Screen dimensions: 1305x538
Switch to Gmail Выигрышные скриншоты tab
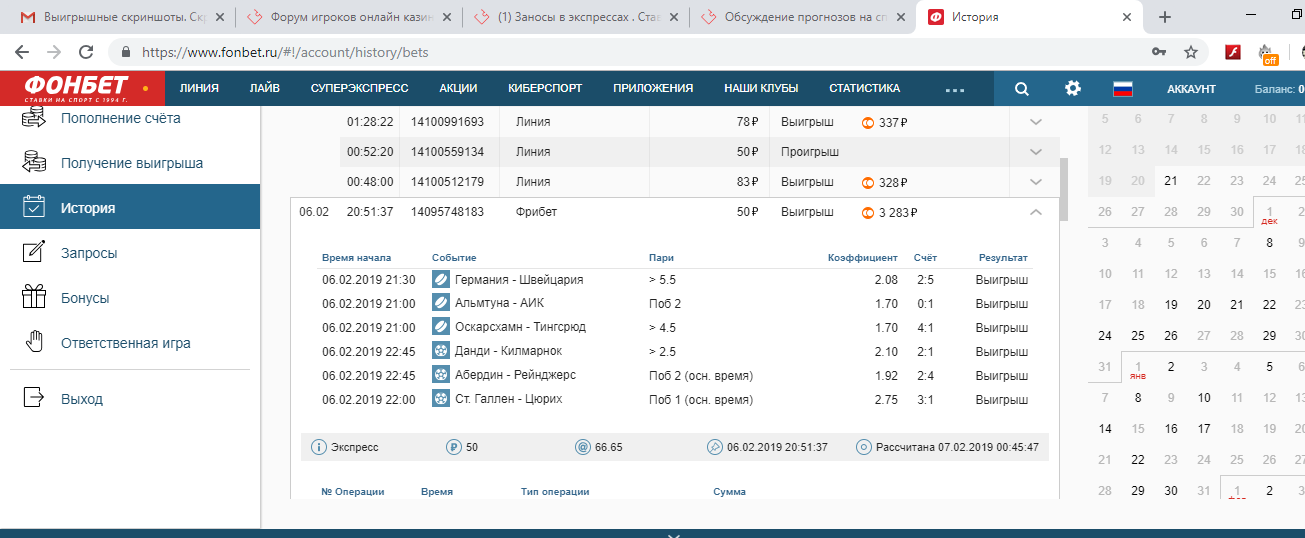(115, 17)
